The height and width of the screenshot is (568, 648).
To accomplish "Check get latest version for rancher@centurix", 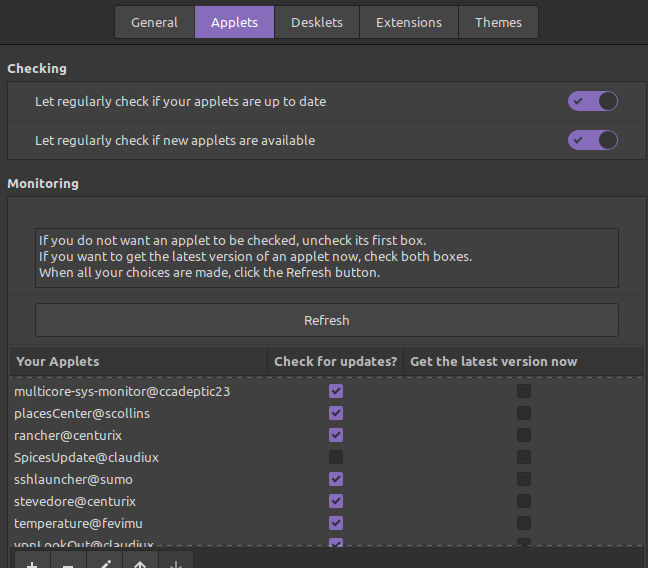I will click(x=524, y=435).
